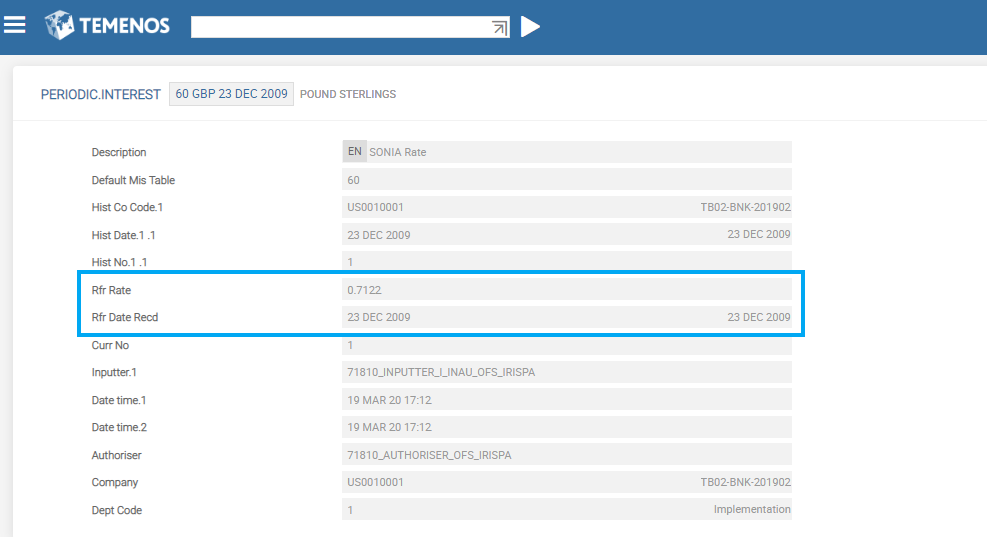Select the Inputter.1 value field
Image resolution: width=987 pixels, height=537 pixels.
[x=566, y=372]
